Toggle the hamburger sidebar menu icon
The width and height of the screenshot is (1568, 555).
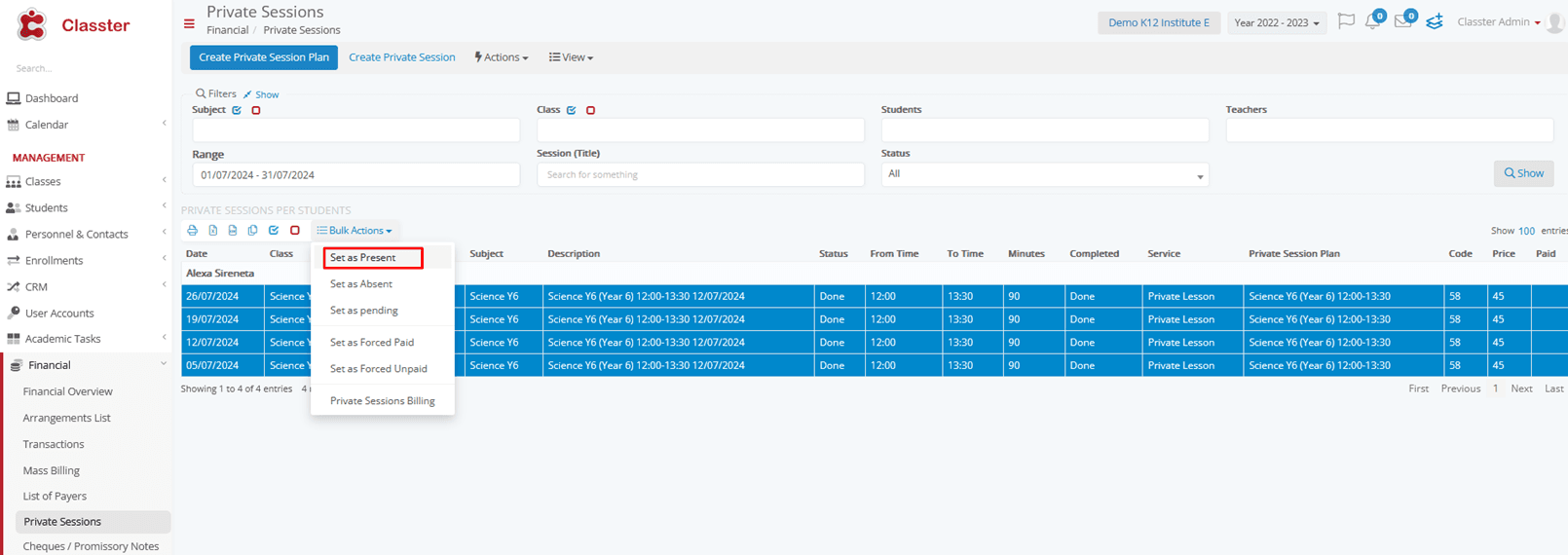(189, 23)
